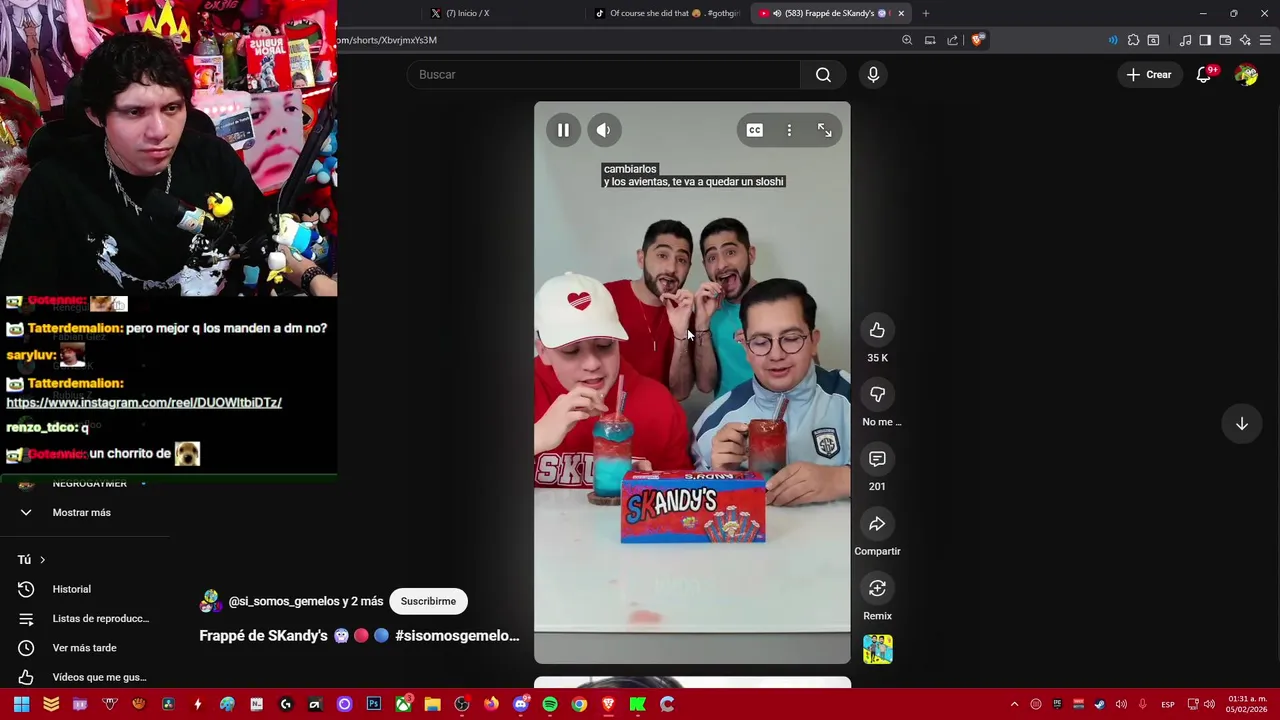Open the Brave playlist music note icon
The image size is (1280, 720).
click(1185, 40)
